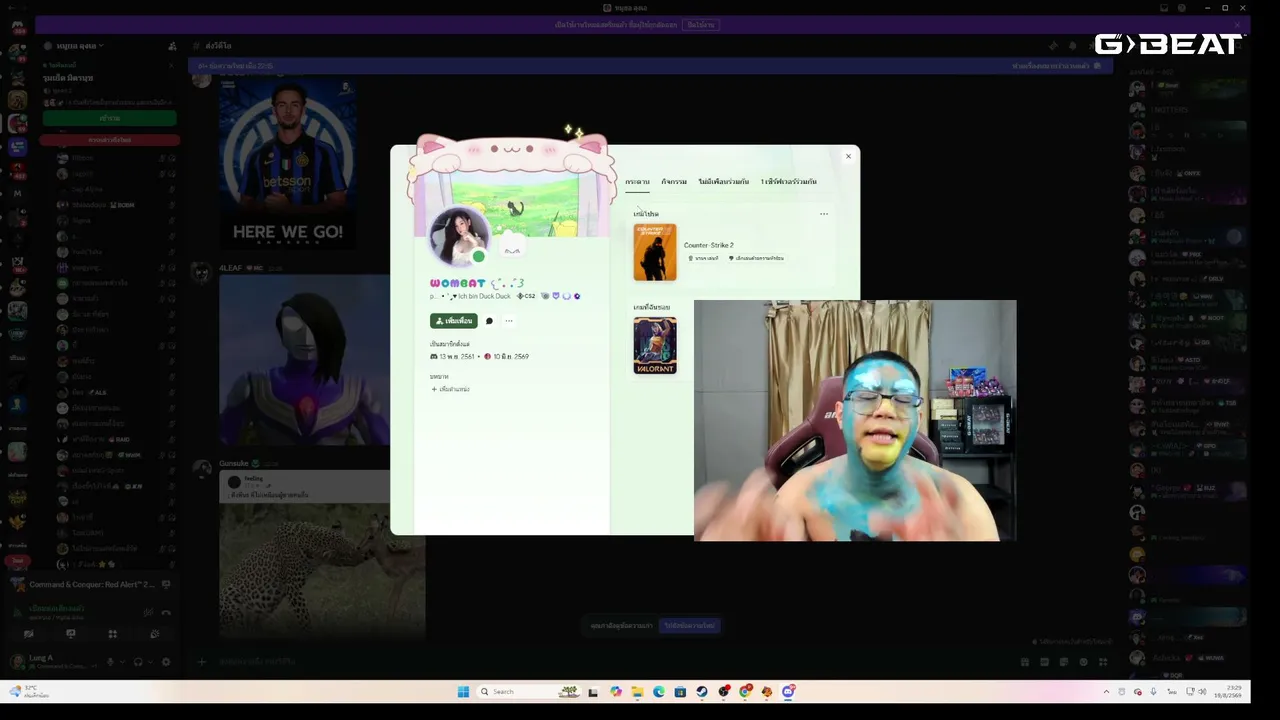Expand output device options next to headphones
The image size is (1280, 720).
[x=150, y=662]
